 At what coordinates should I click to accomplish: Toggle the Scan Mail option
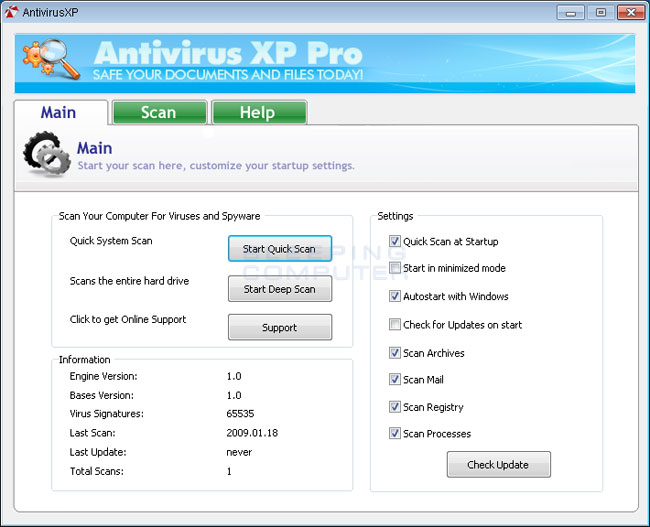tap(395, 379)
